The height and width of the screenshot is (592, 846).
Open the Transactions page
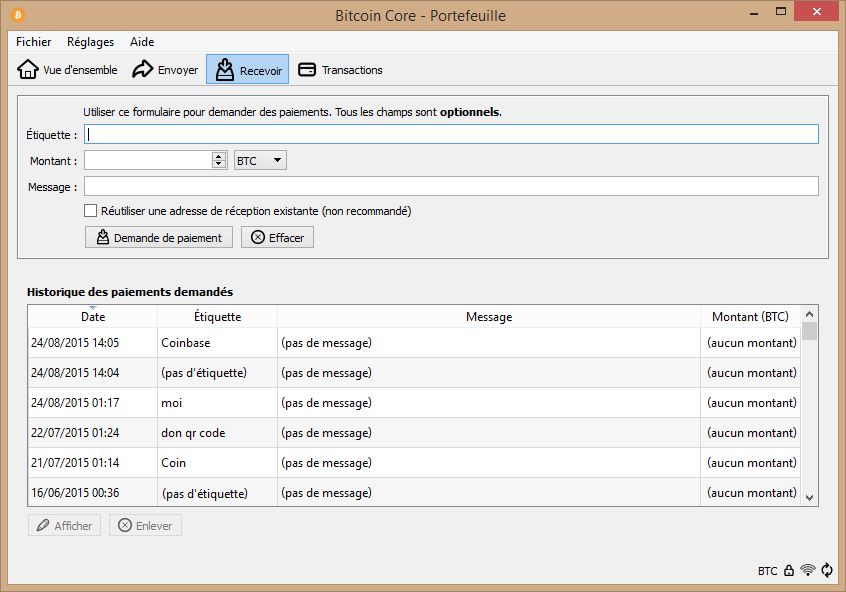tap(341, 70)
